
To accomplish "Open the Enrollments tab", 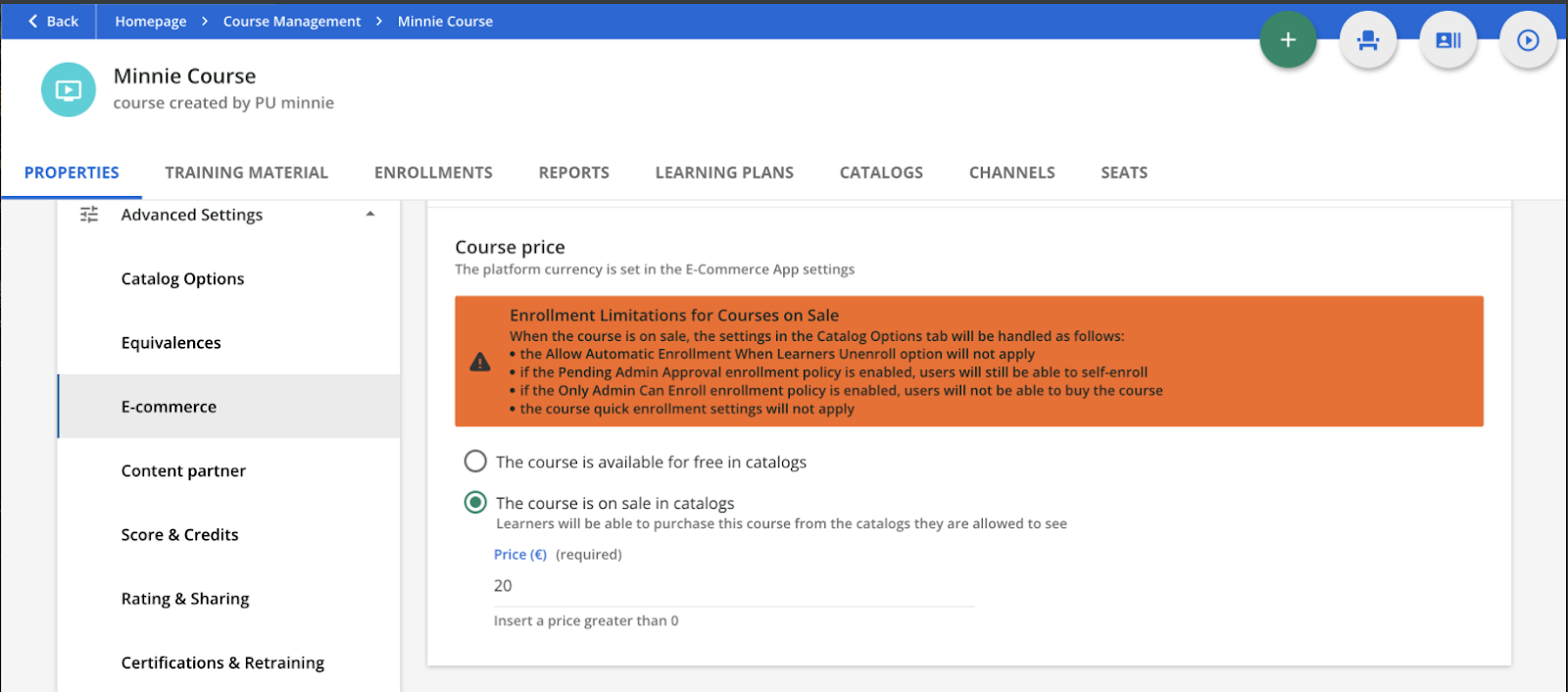I will [433, 173].
